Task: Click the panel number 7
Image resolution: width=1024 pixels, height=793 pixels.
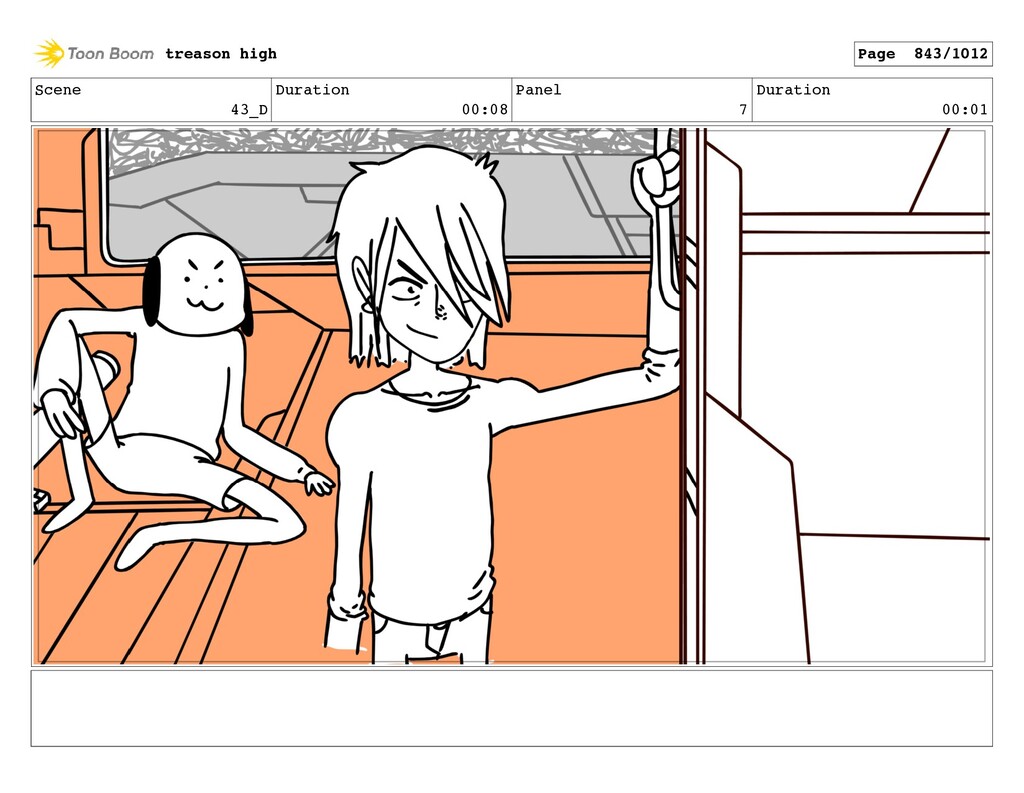Action: pyautogui.click(x=743, y=110)
